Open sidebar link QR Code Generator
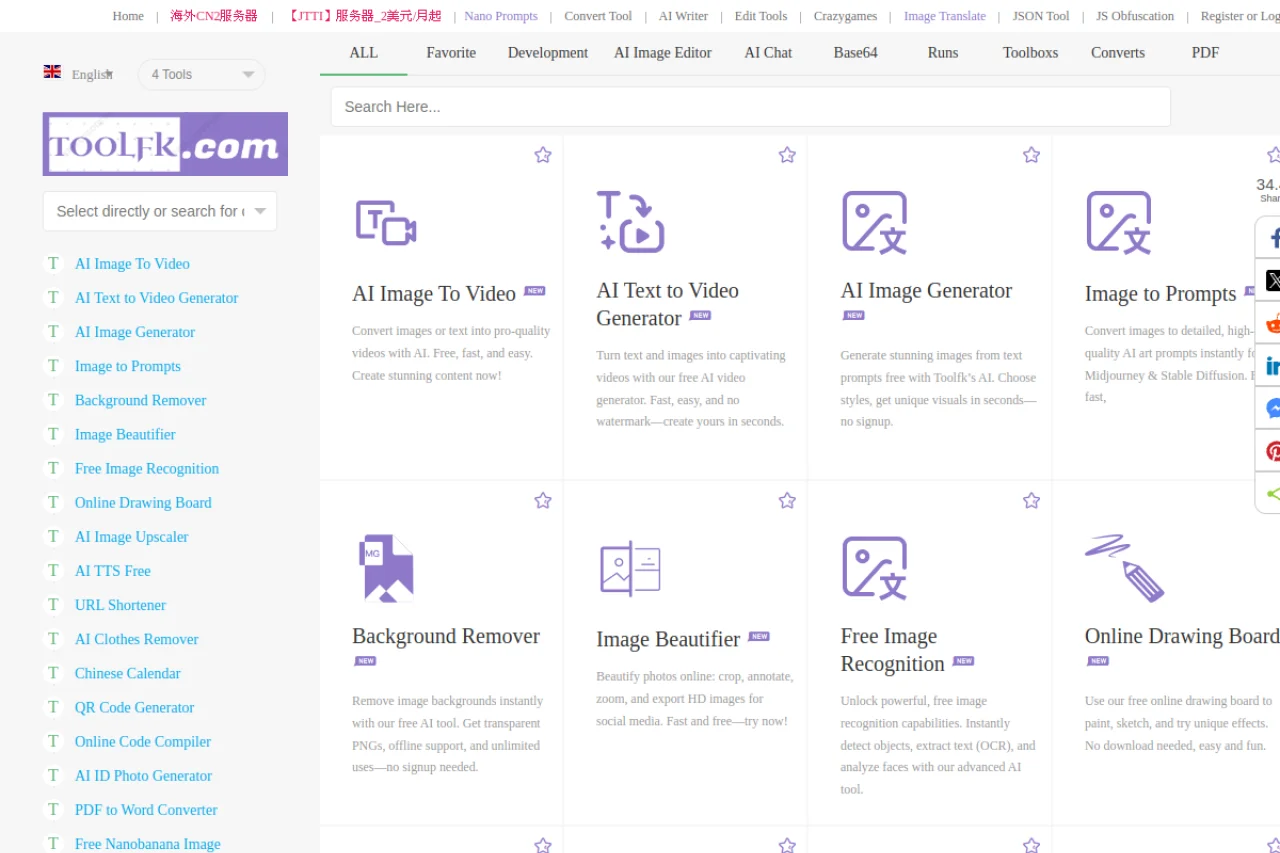Viewport: 1280px width, 853px height. [135, 707]
